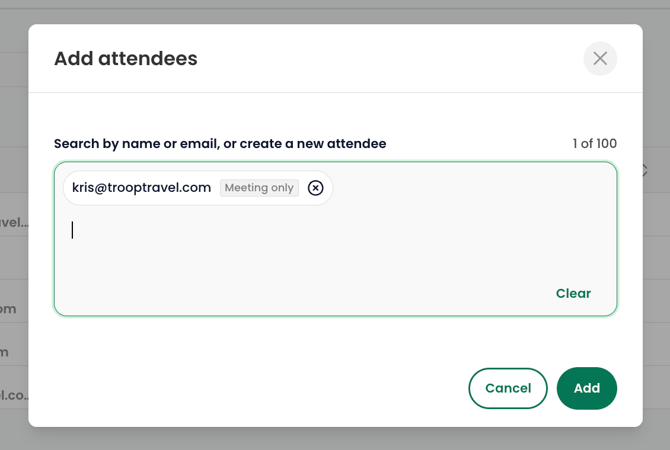Cancel adding attendees
Viewport: 670px width, 450px height.
click(508, 388)
